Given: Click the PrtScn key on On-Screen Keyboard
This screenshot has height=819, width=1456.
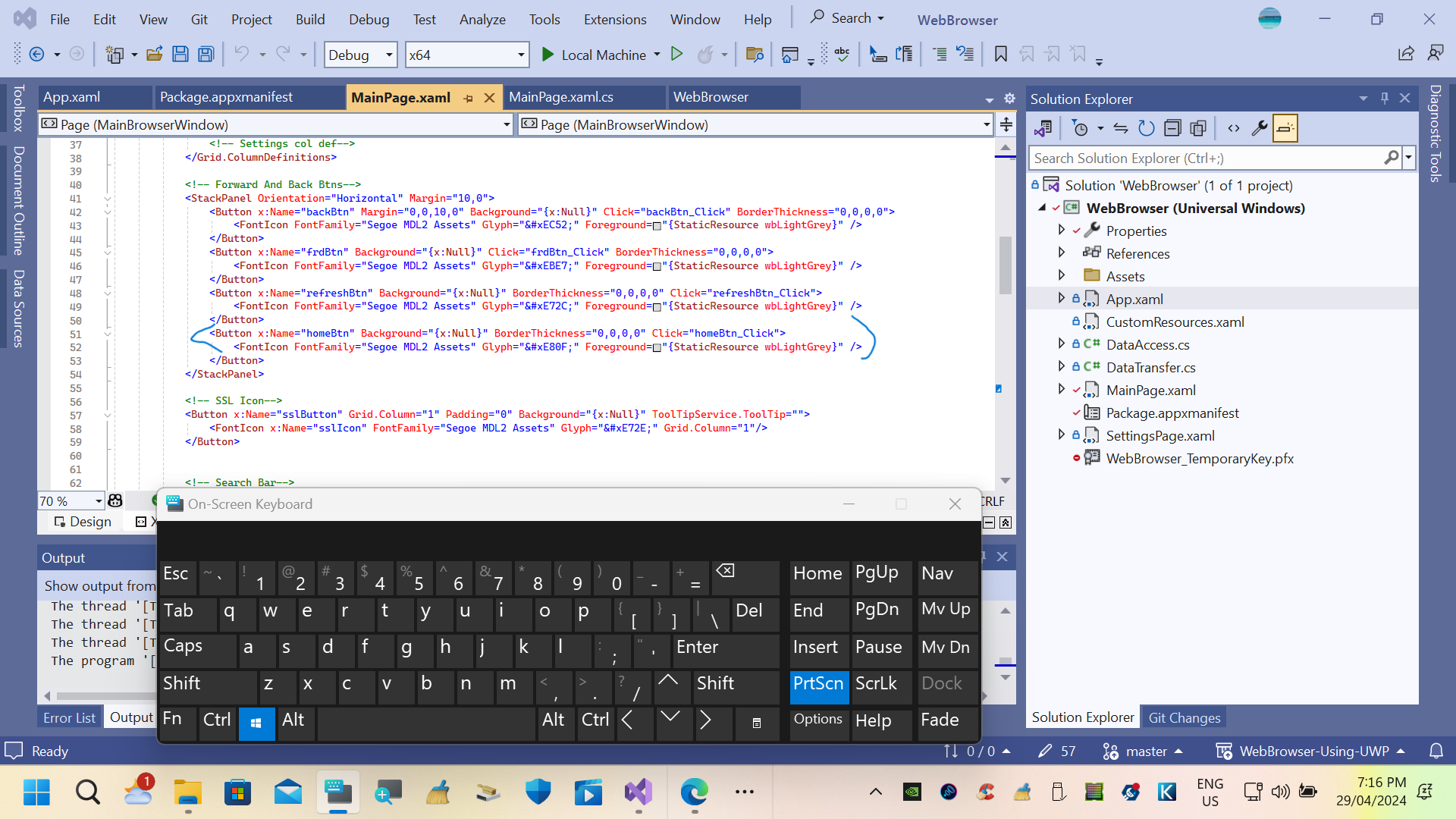Looking at the screenshot, I should point(817,684).
